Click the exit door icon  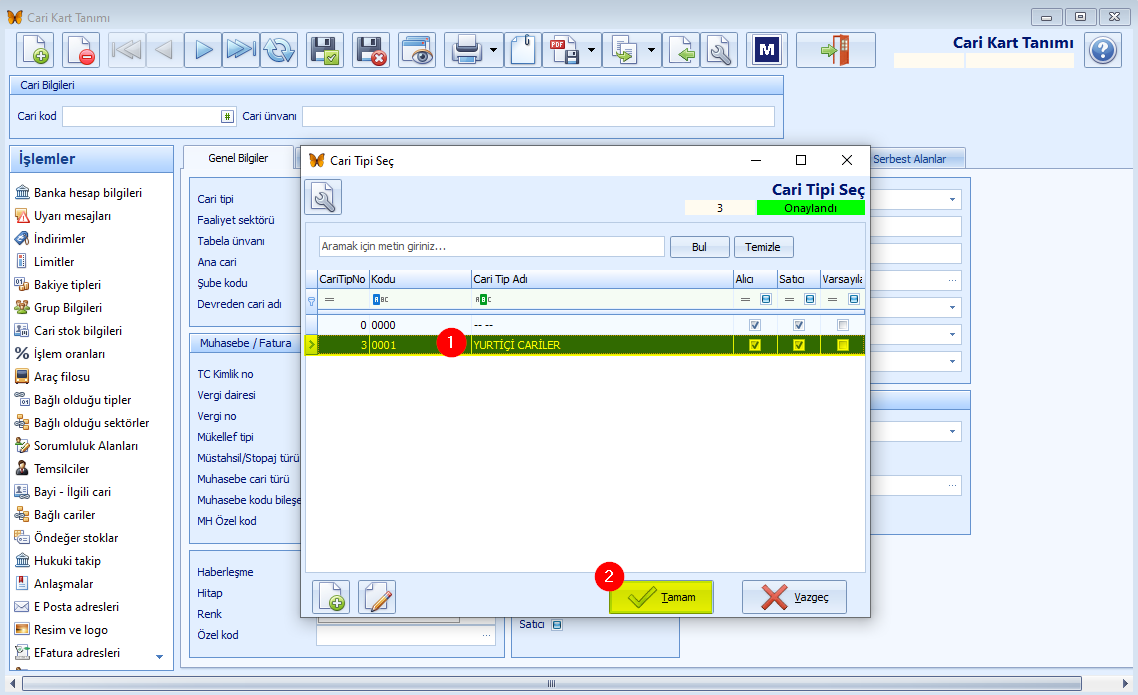click(835, 50)
